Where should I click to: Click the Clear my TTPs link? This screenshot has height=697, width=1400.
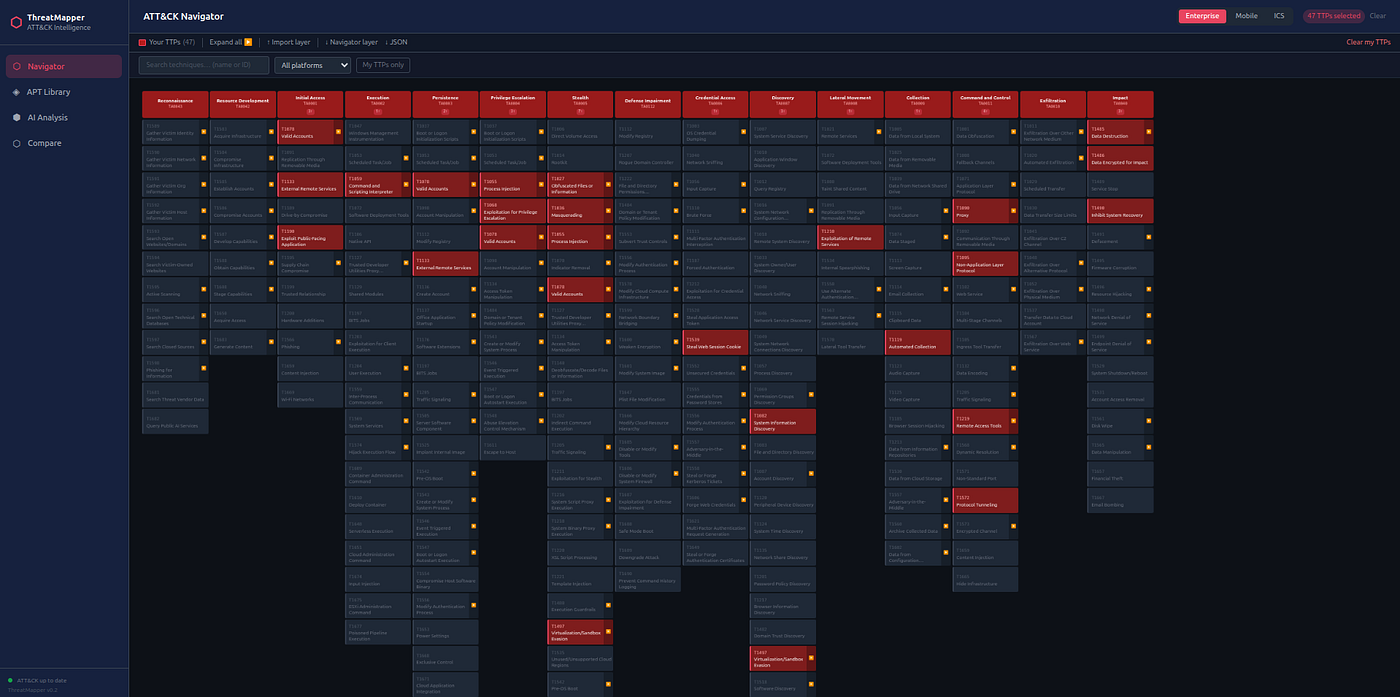[1368, 42]
